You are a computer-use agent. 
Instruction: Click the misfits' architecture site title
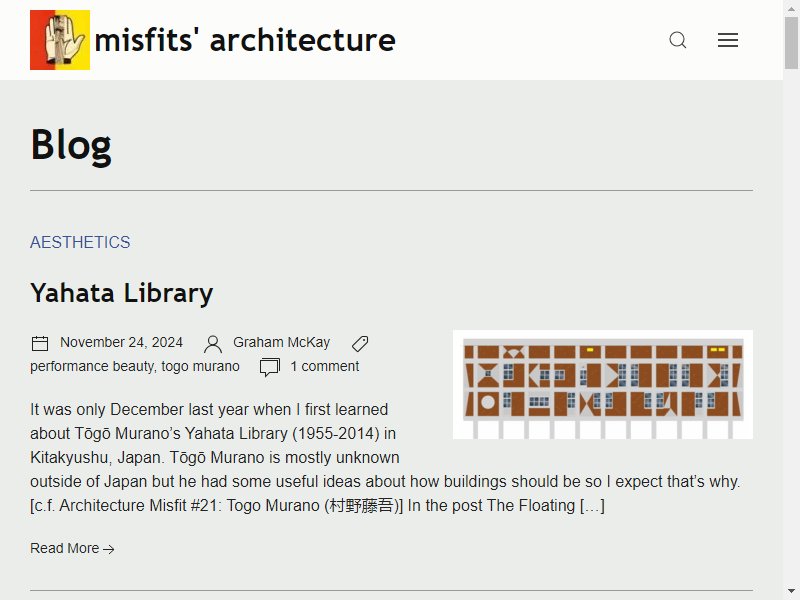click(245, 40)
